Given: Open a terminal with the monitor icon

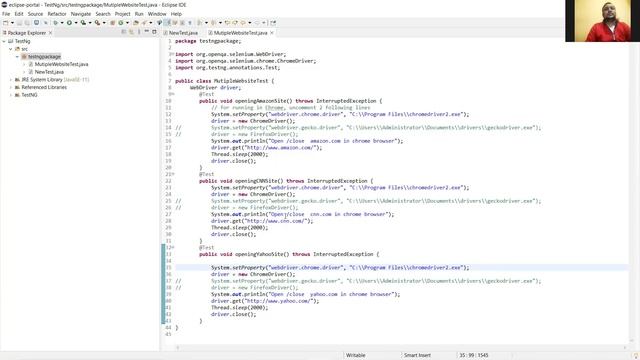Looking at the screenshot, I should click(36, 23).
